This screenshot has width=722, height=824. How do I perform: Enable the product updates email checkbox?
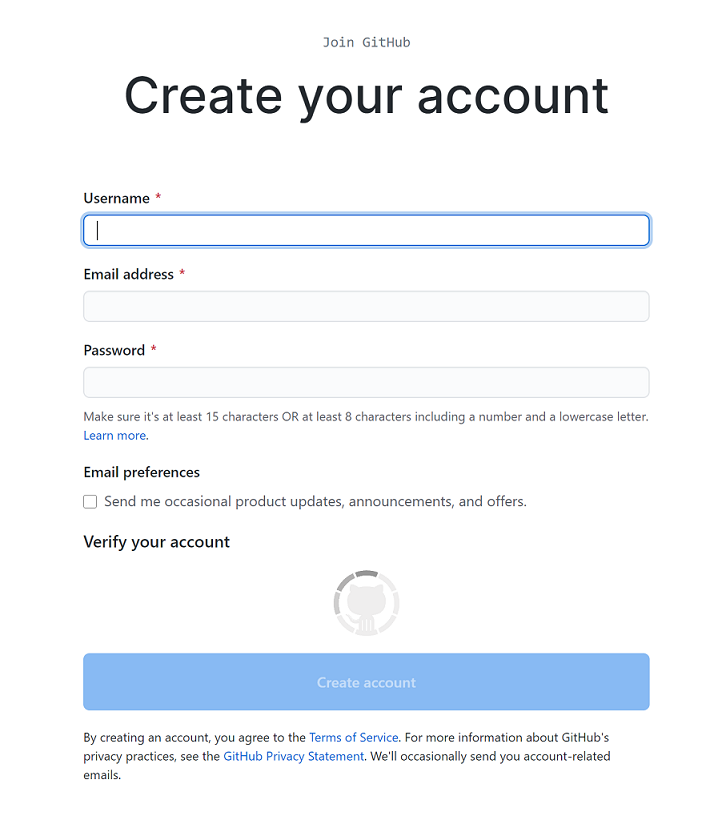(90, 502)
